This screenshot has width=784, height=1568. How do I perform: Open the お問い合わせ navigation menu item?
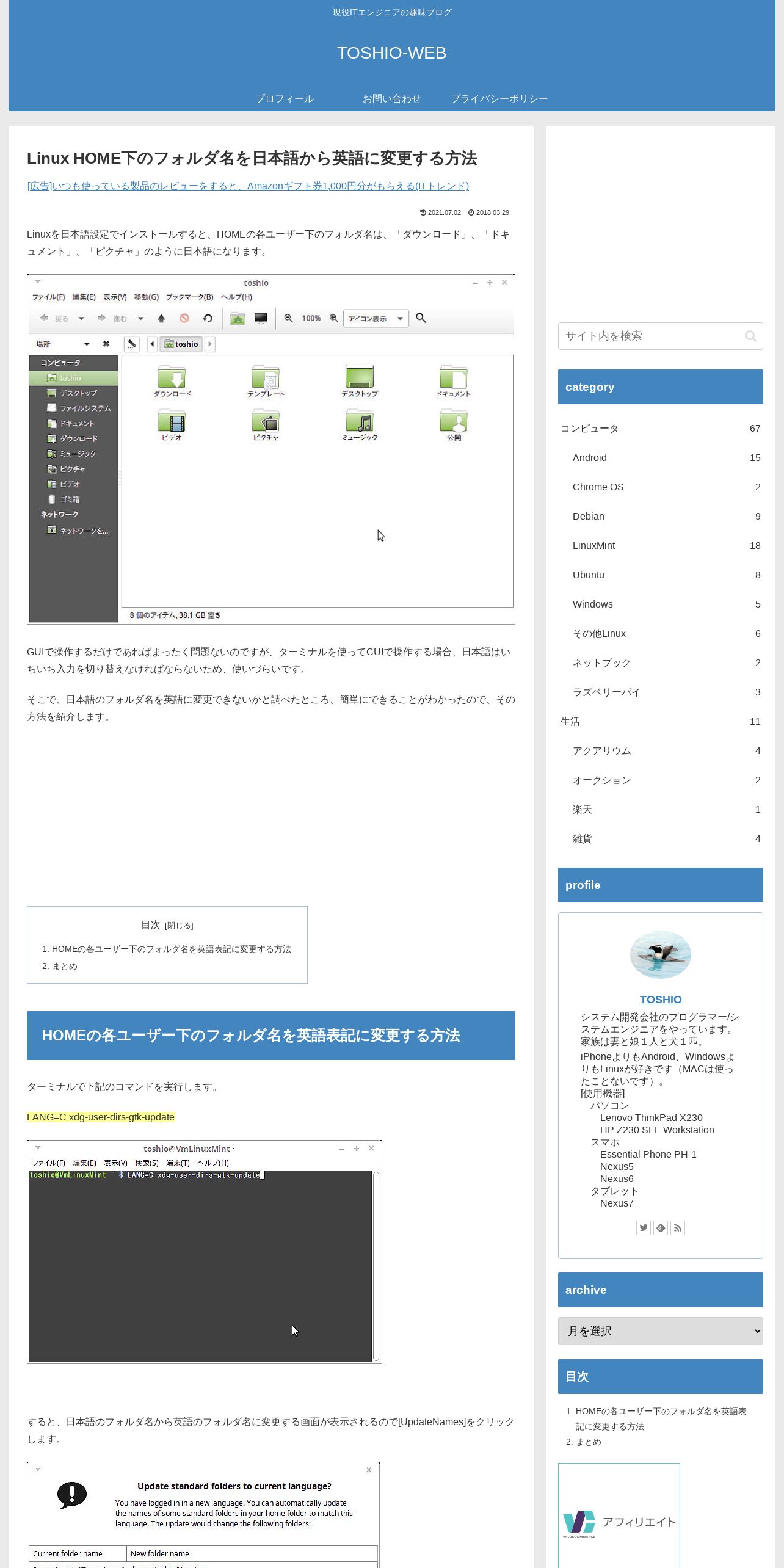point(392,98)
